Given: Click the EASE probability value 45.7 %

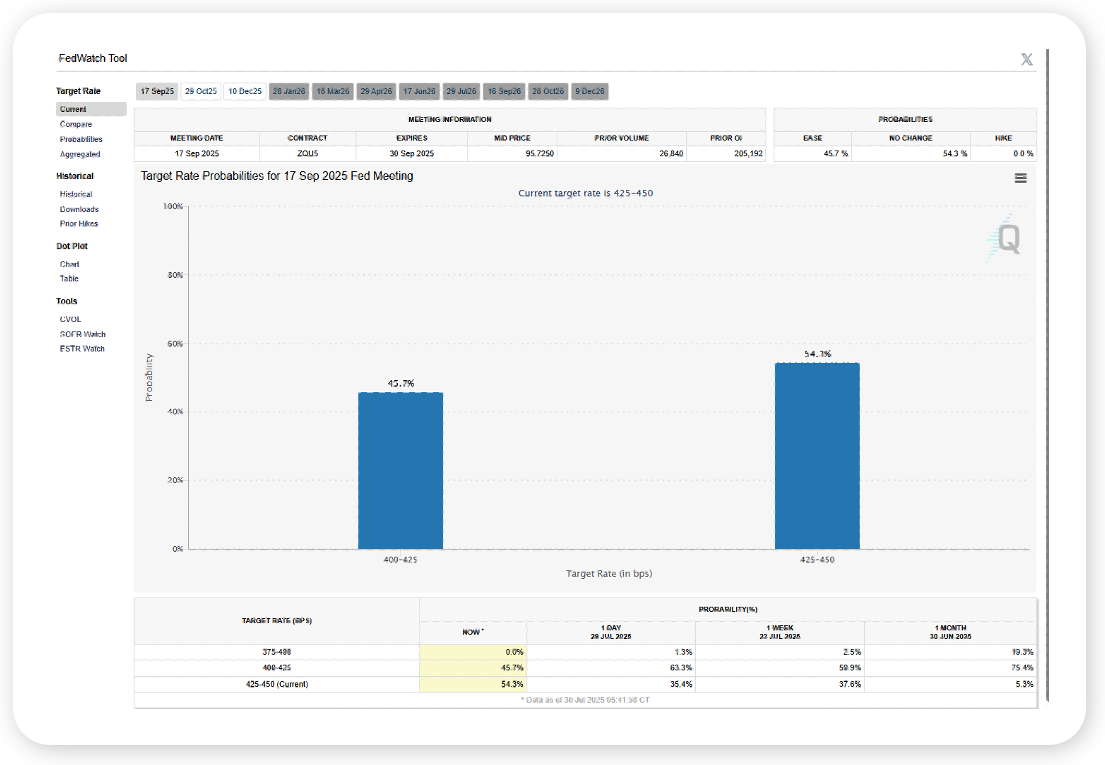Looking at the screenshot, I should pyautogui.click(x=836, y=154).
